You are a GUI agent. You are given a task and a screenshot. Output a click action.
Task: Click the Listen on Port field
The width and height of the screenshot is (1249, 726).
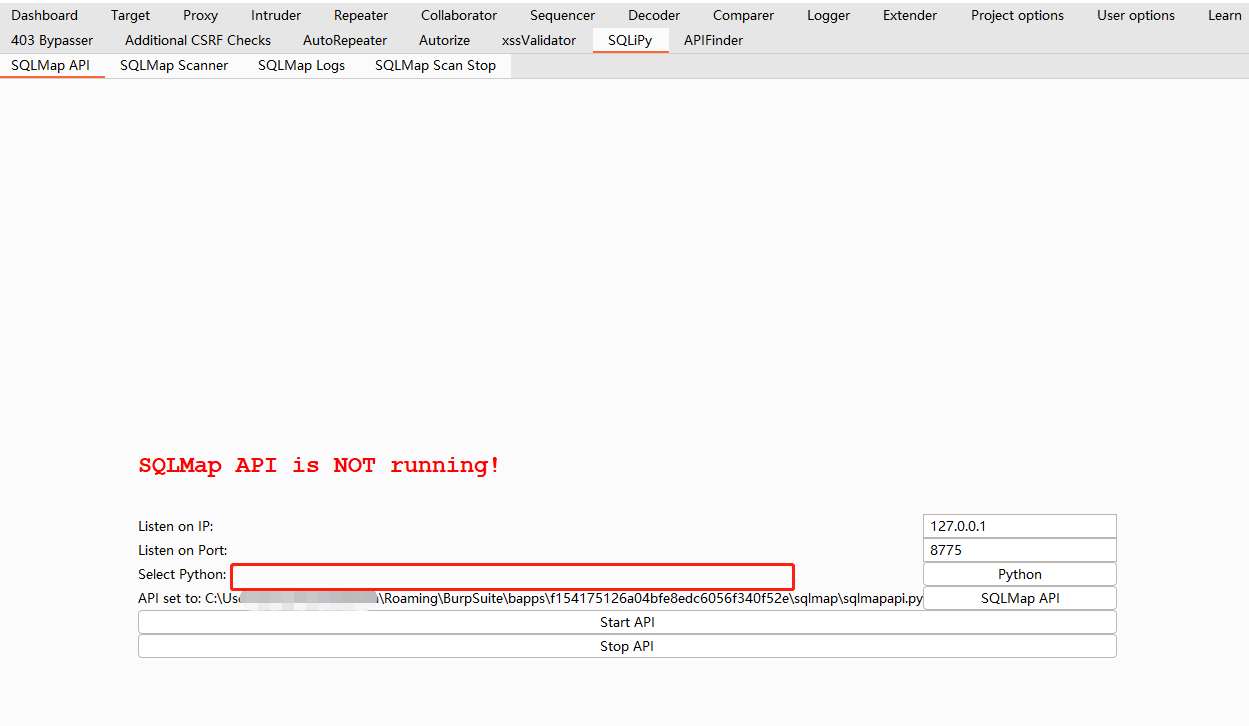[x=1019, y=550]
